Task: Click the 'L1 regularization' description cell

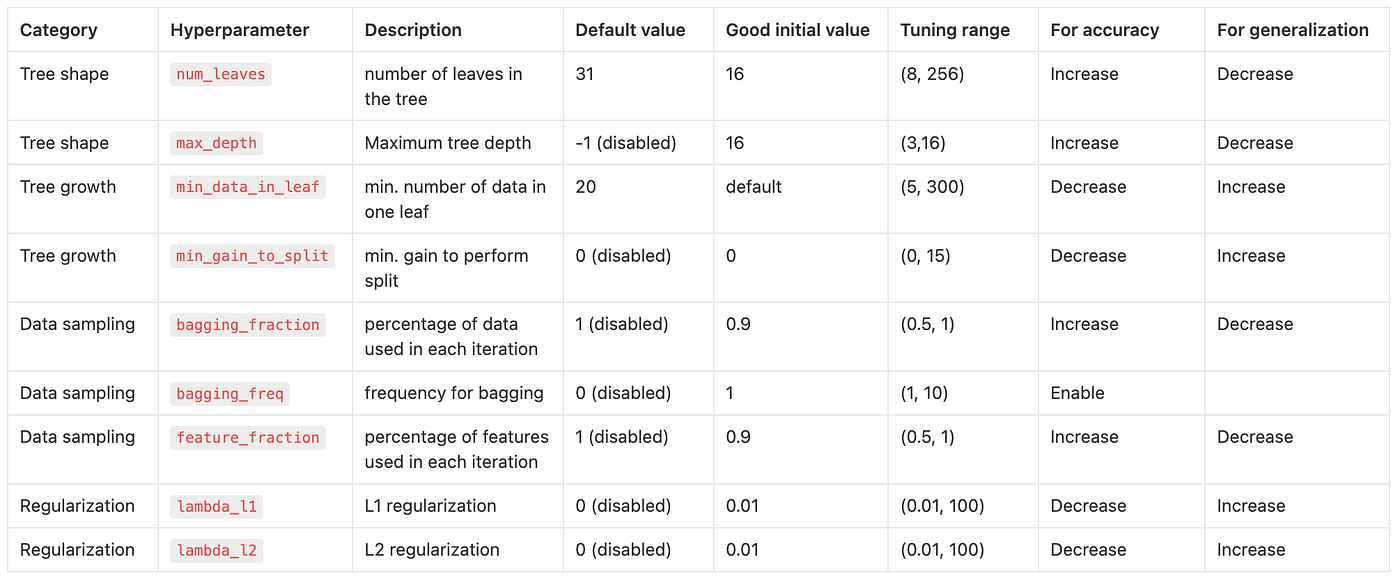Action: [430, 506]
